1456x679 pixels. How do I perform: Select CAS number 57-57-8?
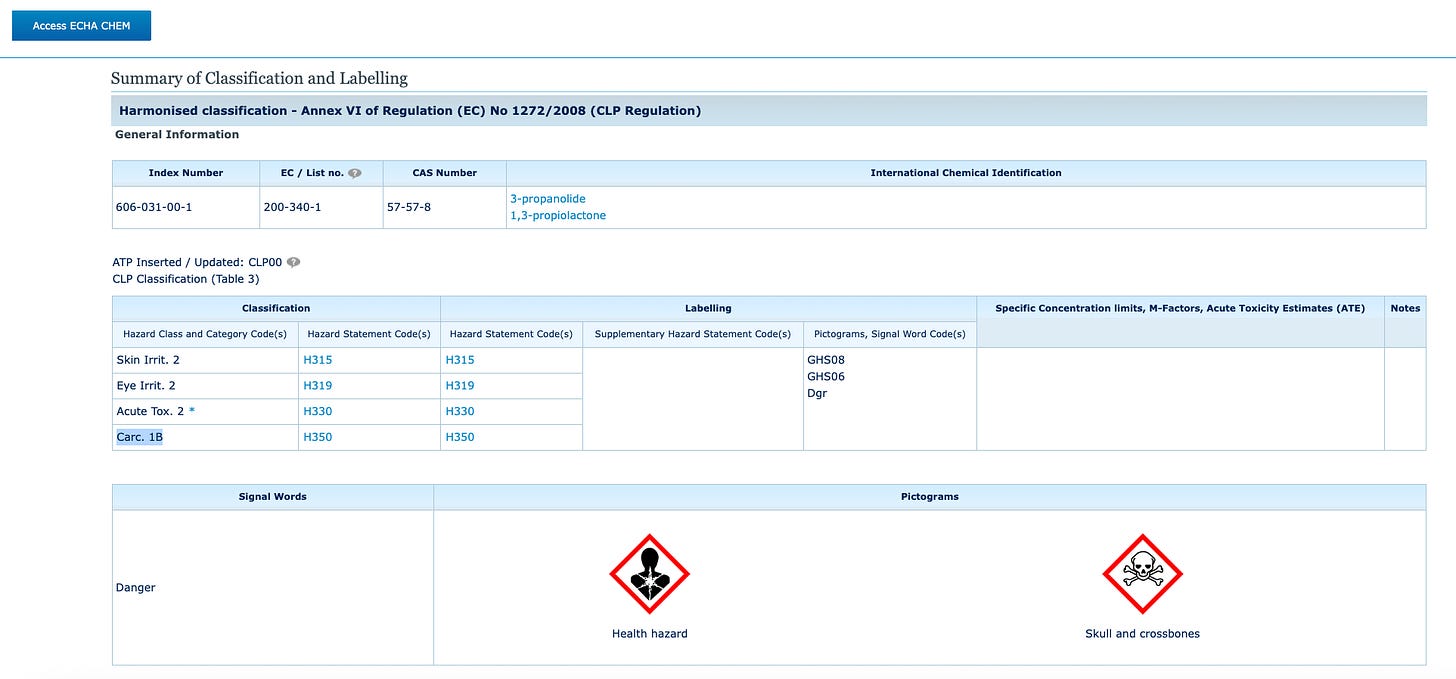[410, 208]
